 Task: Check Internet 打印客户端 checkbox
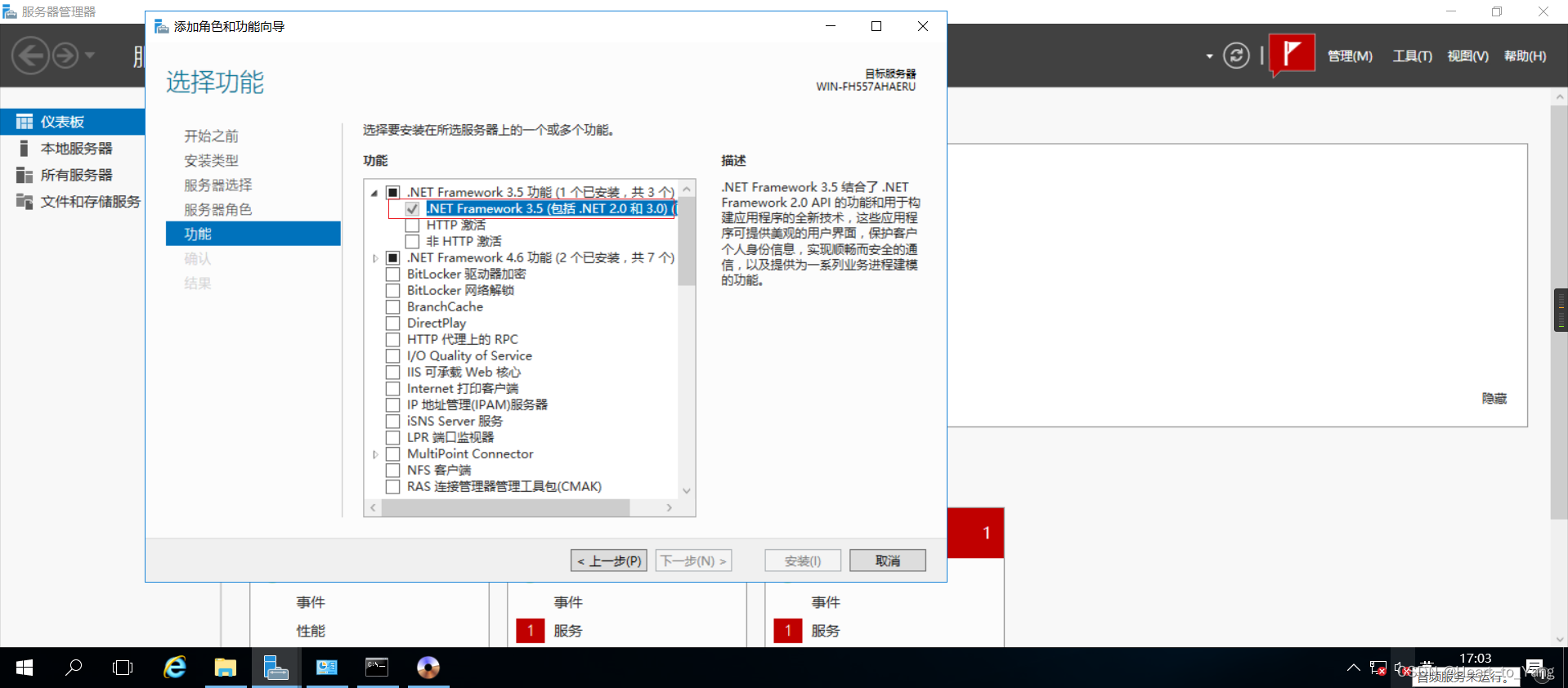pos(392,388)
